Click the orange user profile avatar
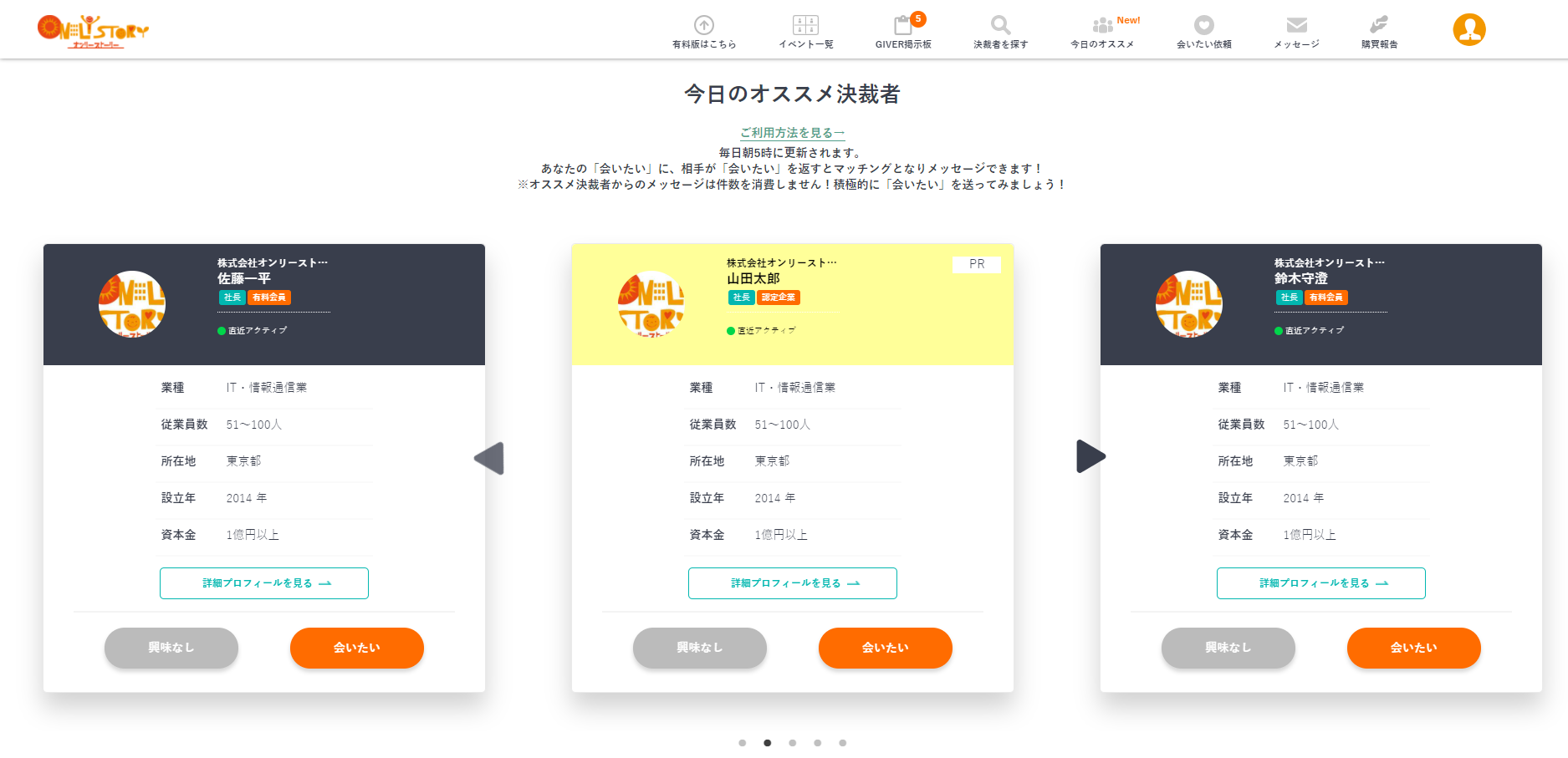 point(1468,29)
